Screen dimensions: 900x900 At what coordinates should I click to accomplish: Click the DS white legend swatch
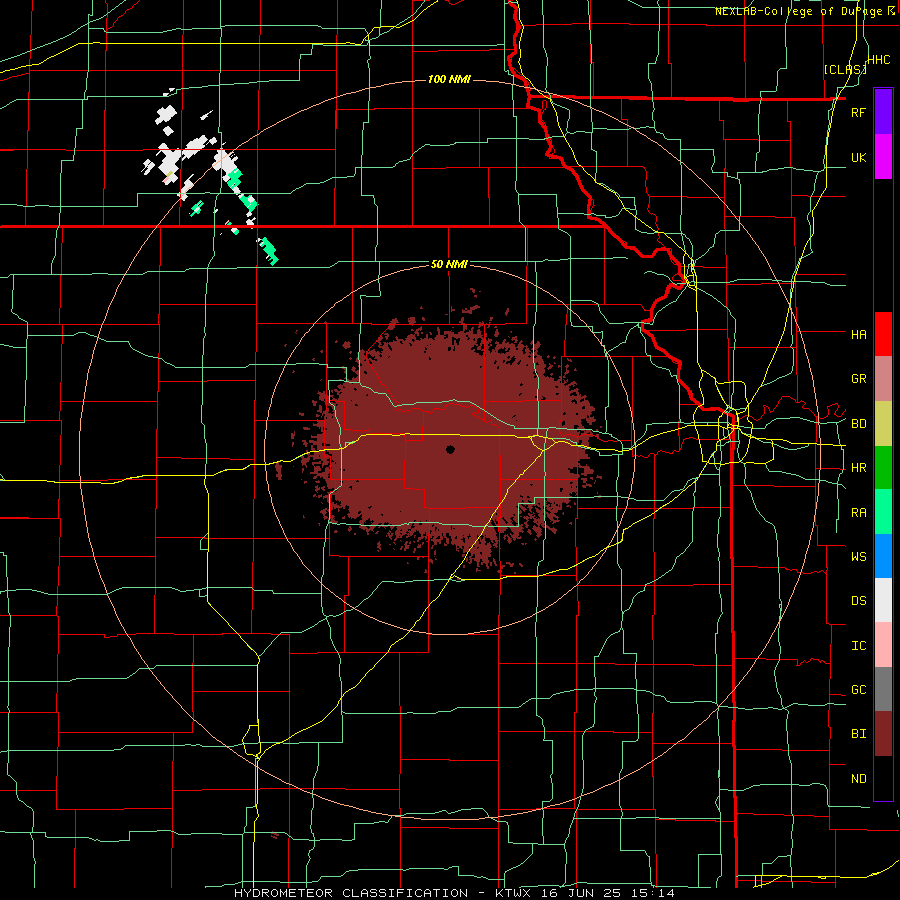click(883, 600)
